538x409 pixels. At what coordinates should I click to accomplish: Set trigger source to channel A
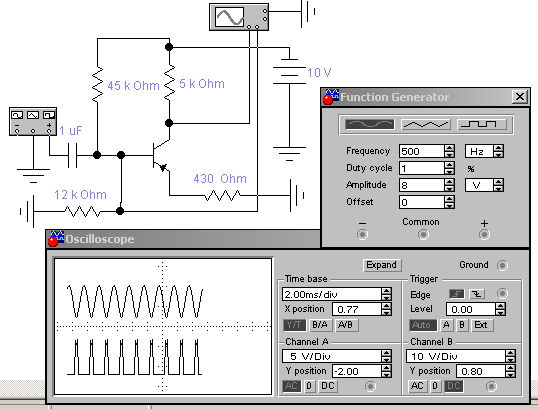click(446, 325)
